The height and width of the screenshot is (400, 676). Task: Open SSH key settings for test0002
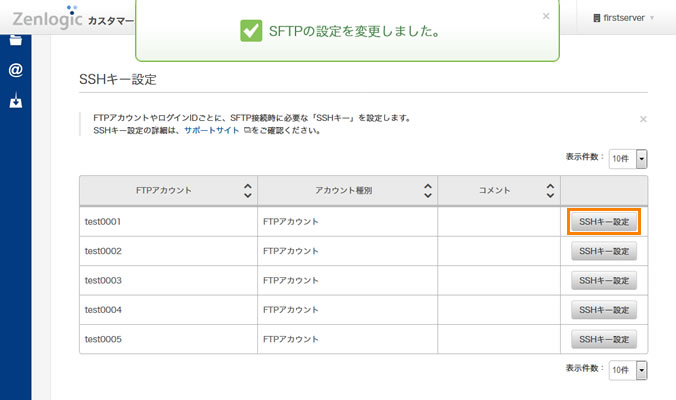[604, 251]
